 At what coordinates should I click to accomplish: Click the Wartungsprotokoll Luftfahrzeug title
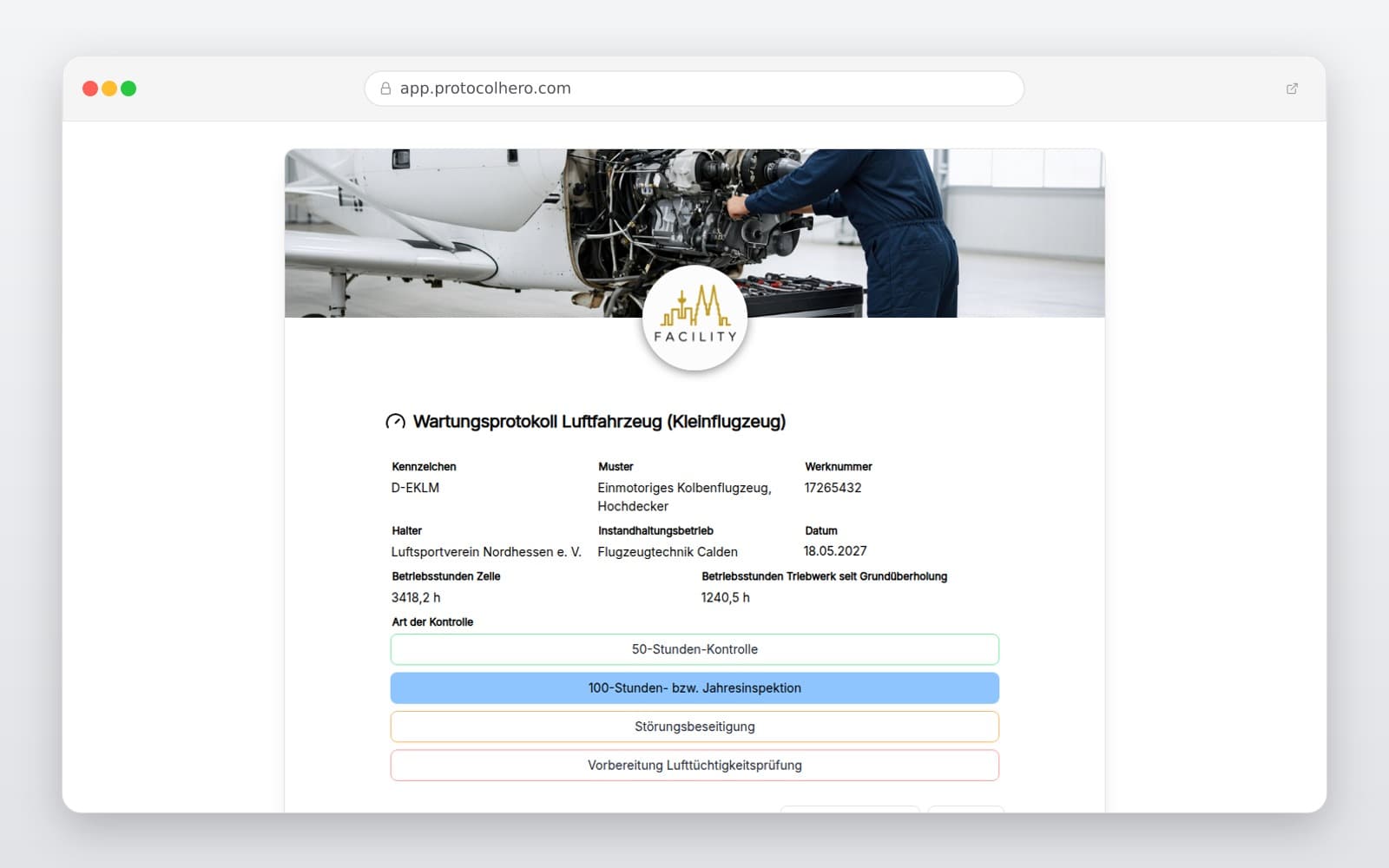point(599,422)
